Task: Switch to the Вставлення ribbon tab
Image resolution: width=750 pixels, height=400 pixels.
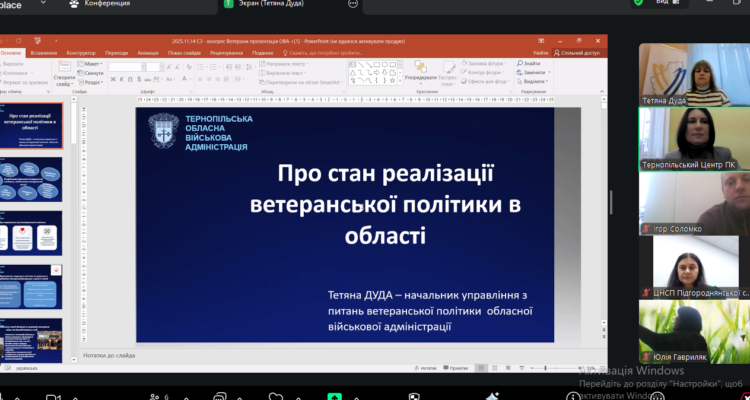Action: 43,52
